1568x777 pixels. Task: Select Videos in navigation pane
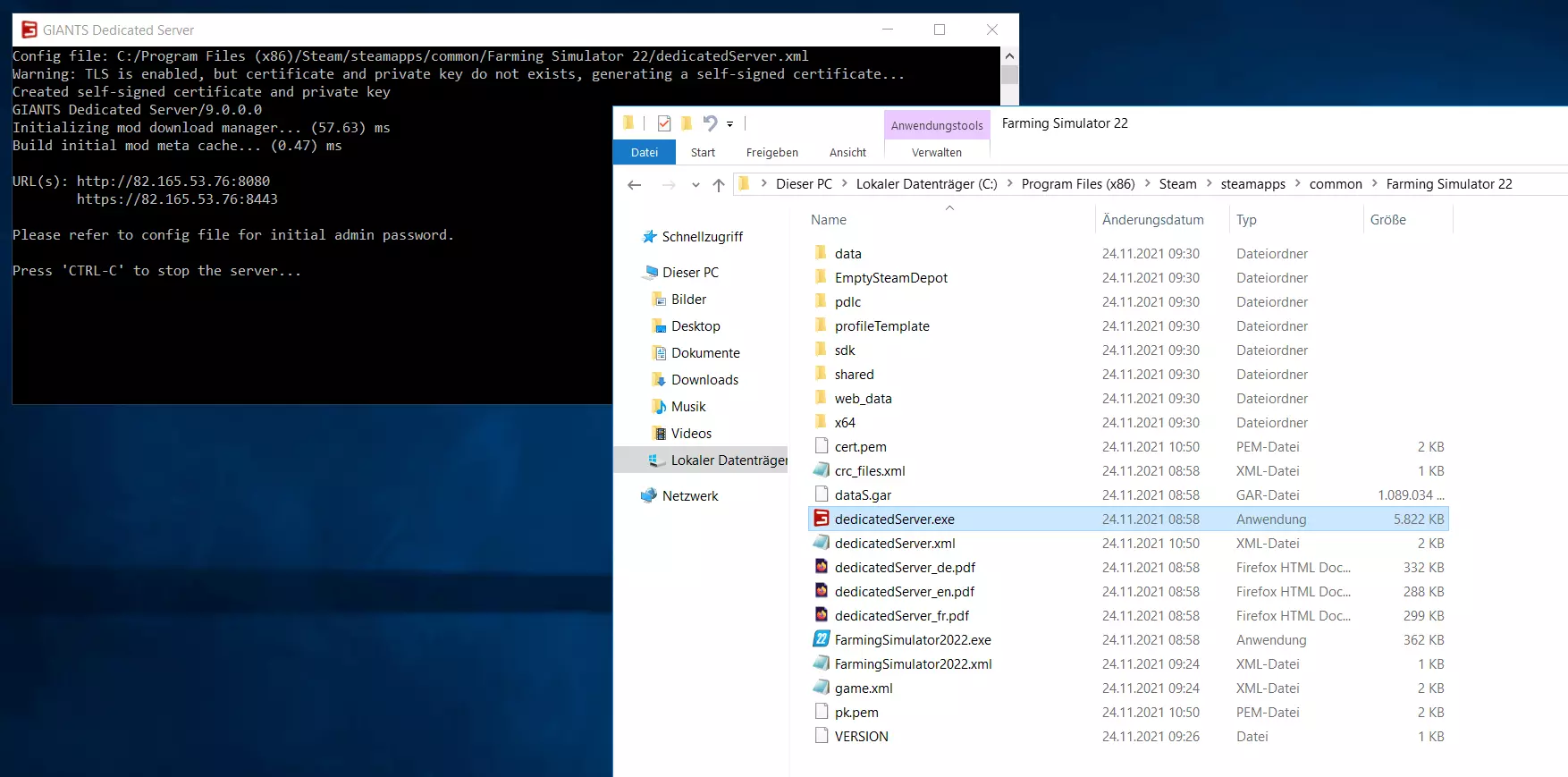click(x=691, y=434)
